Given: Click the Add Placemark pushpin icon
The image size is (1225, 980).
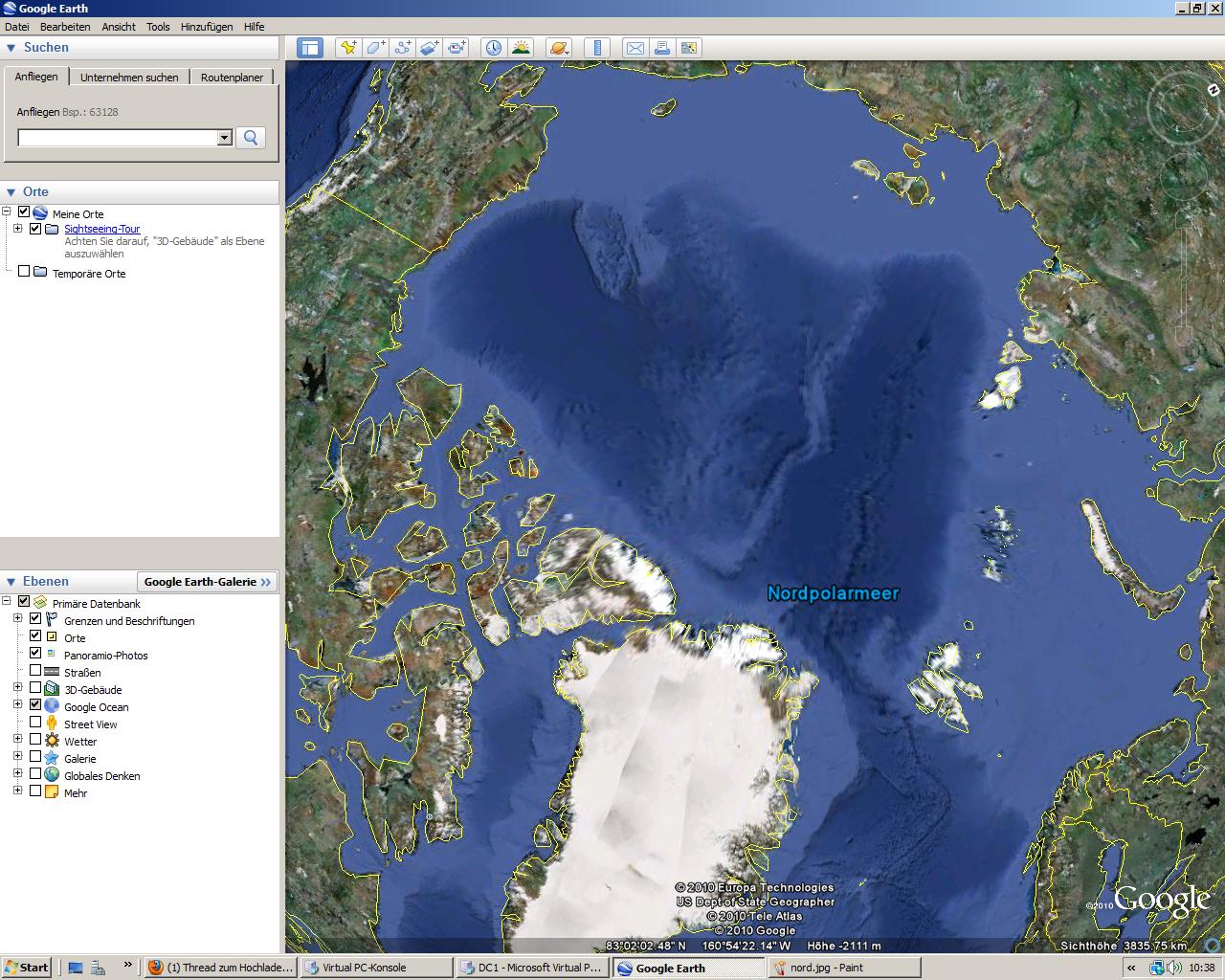Looking at the screenshot, I should [x=348, y=47].
